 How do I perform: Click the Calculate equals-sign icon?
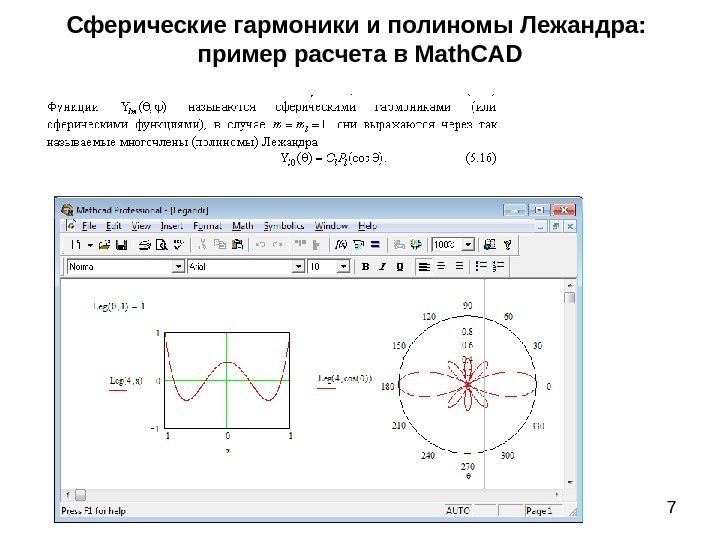375,245
